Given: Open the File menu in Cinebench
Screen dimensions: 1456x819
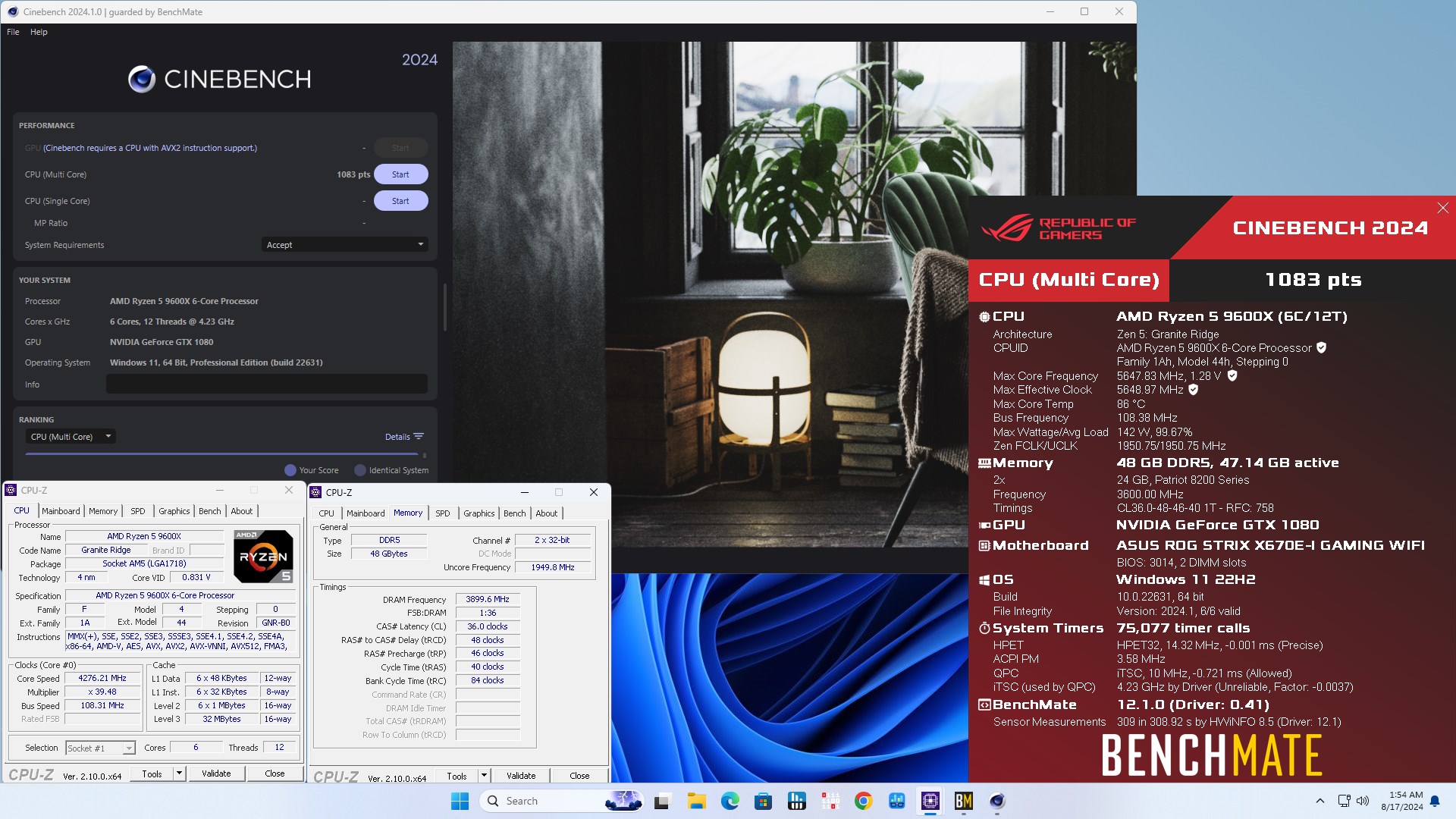Looking at the screenshot, I should 13,32.
